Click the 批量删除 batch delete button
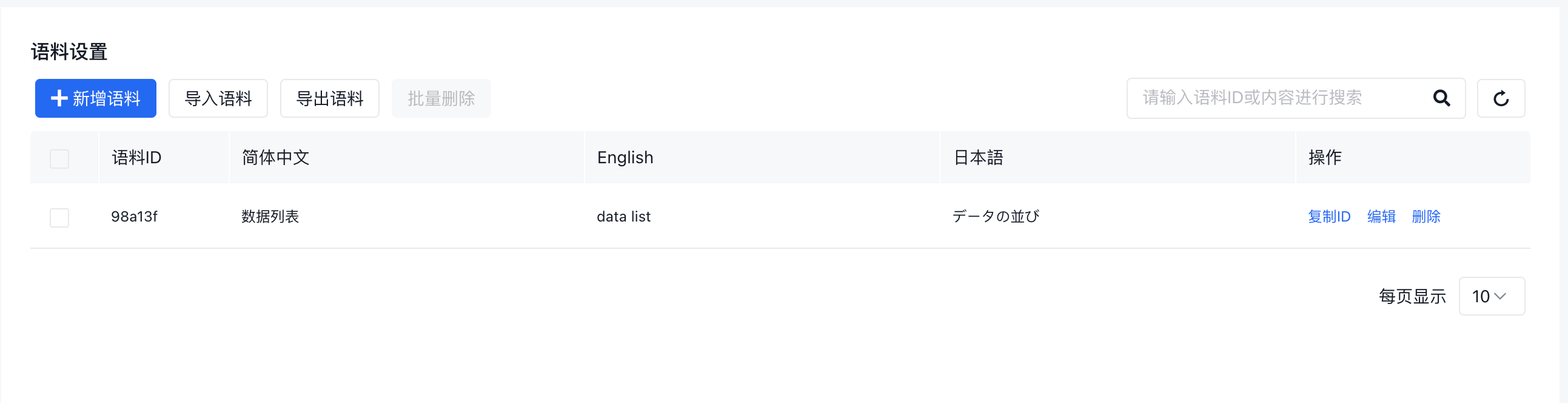1568x403 pixels. click(441, 98)
